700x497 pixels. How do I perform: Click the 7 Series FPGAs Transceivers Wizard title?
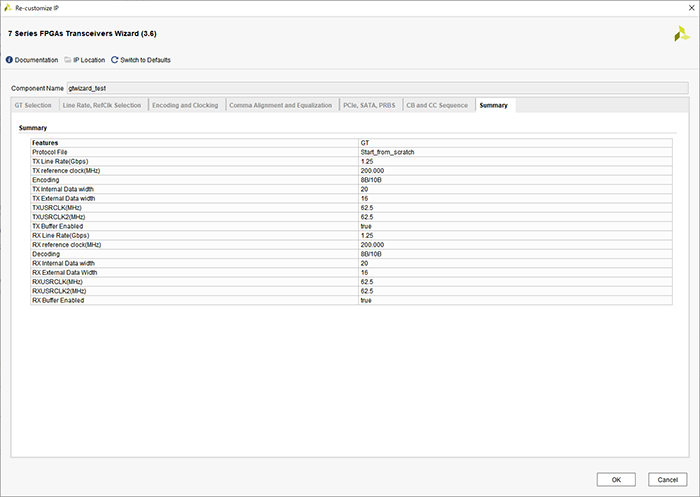pyautogui.click(x=82, y=33)
